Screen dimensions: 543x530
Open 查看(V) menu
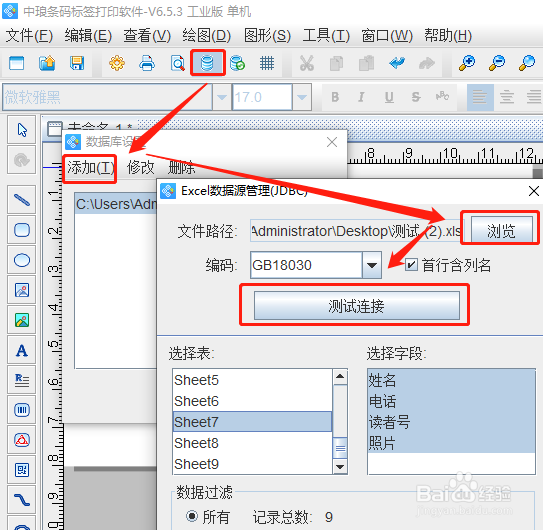pos(147,36)
